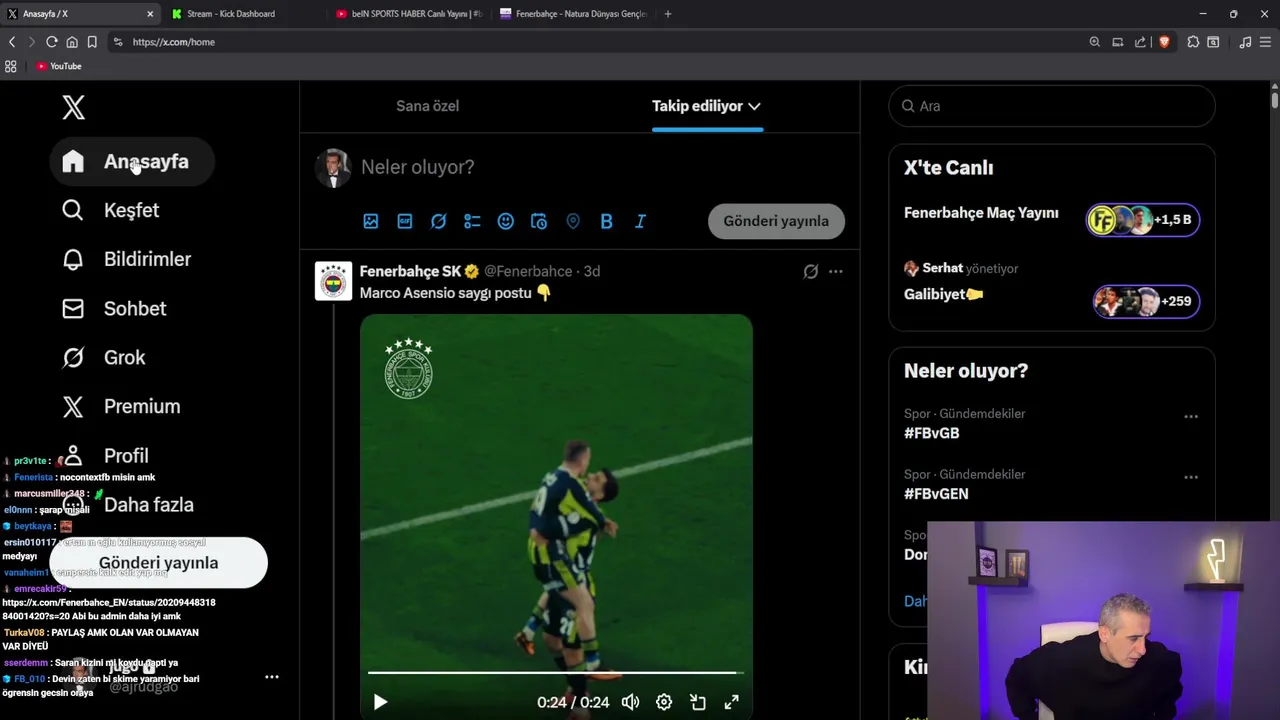Open Profil page
The height and width of the screenshot is (720, 1280).
pyautogui.click(x=105, y=455)
